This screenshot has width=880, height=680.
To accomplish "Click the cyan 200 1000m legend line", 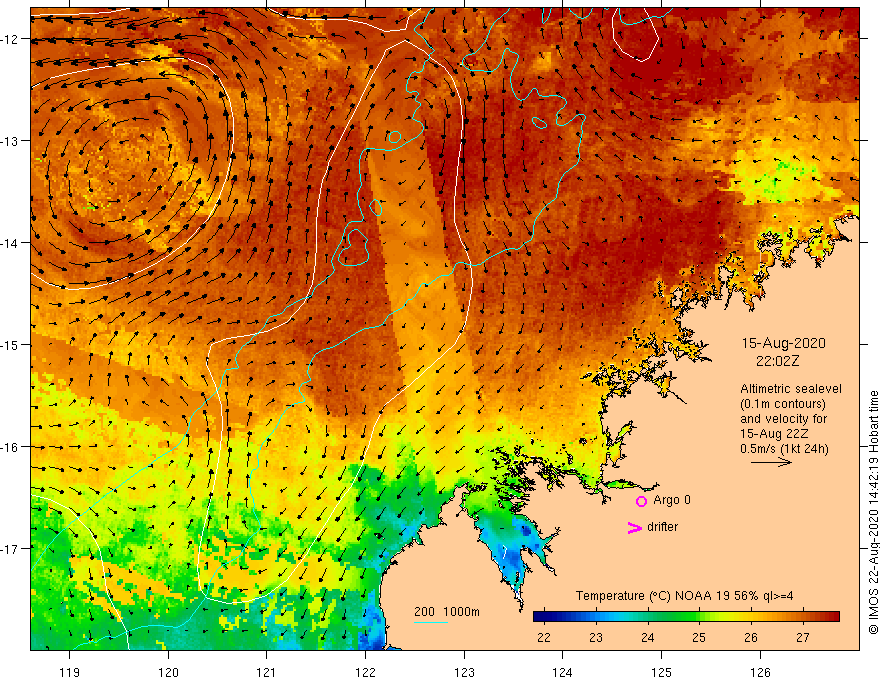I will tap(430, 622).
